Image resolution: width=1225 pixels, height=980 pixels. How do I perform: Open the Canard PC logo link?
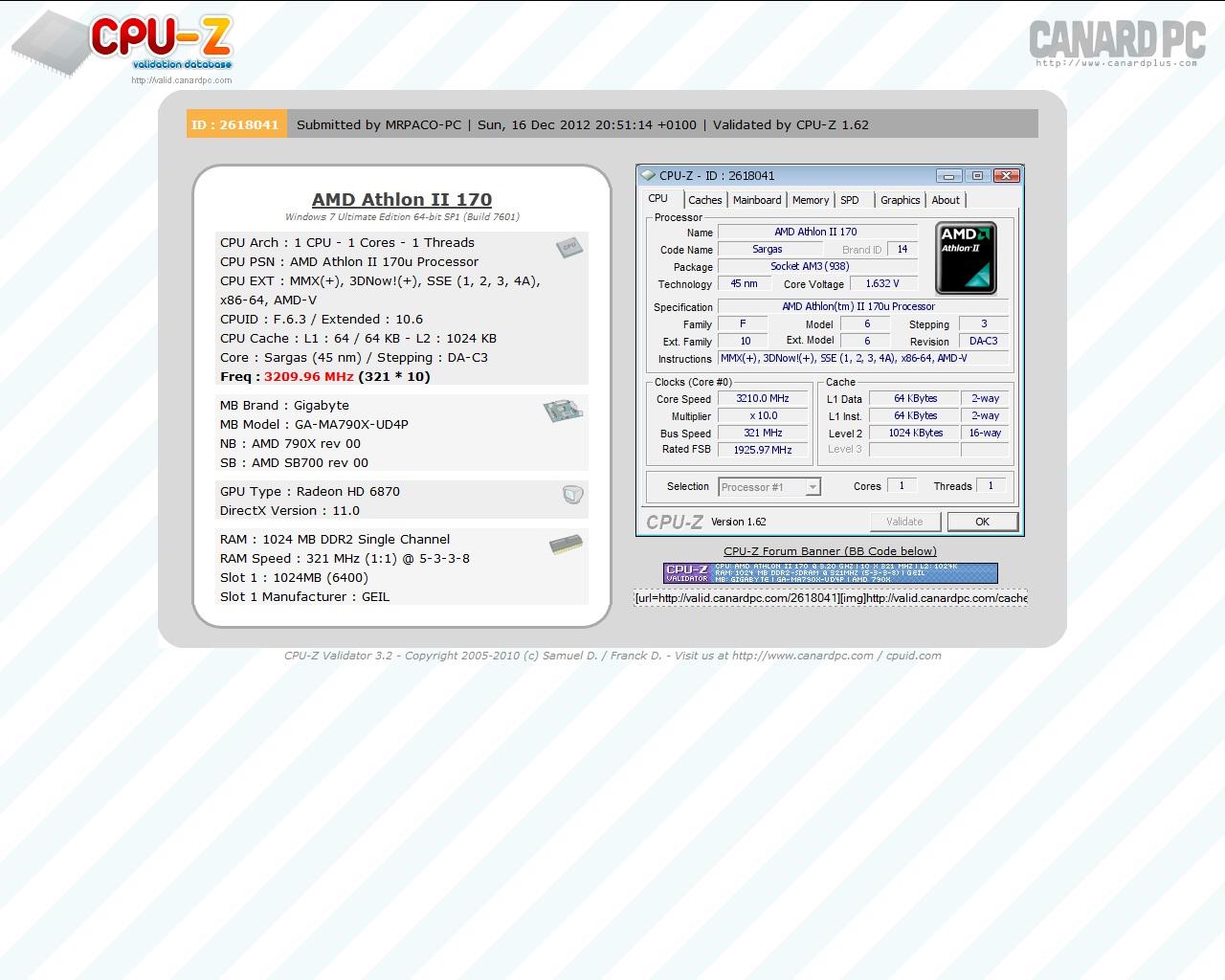1117,43
